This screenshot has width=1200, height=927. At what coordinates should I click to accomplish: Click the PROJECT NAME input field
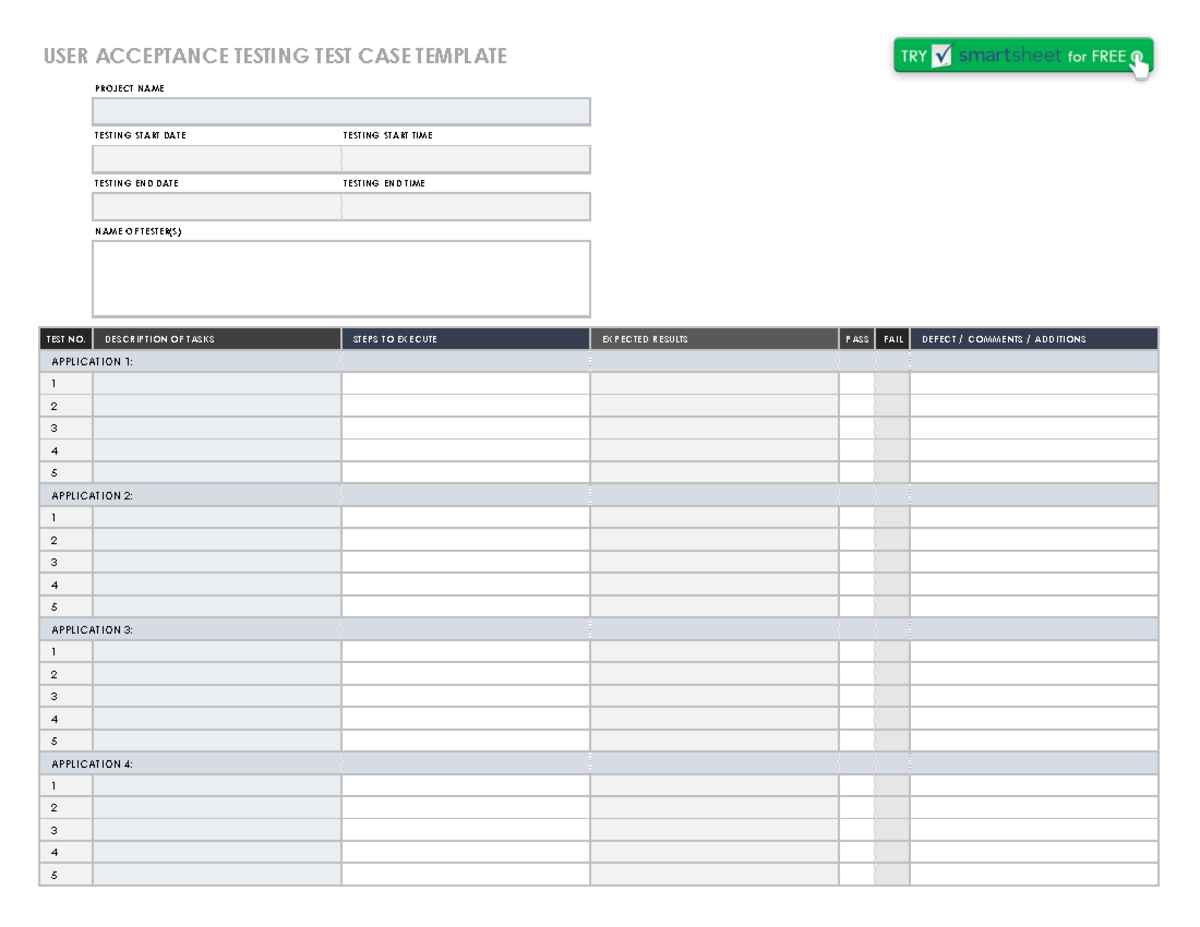click(x=341, y=111)
